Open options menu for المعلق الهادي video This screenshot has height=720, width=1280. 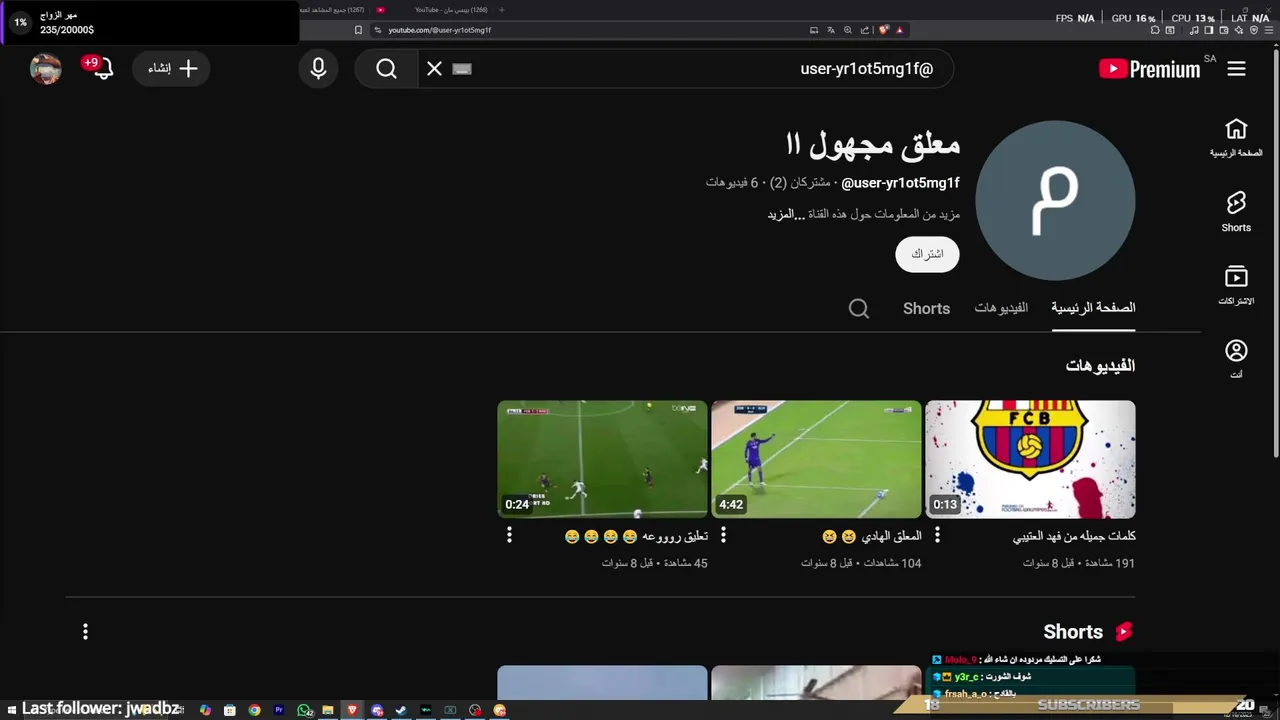723,535
